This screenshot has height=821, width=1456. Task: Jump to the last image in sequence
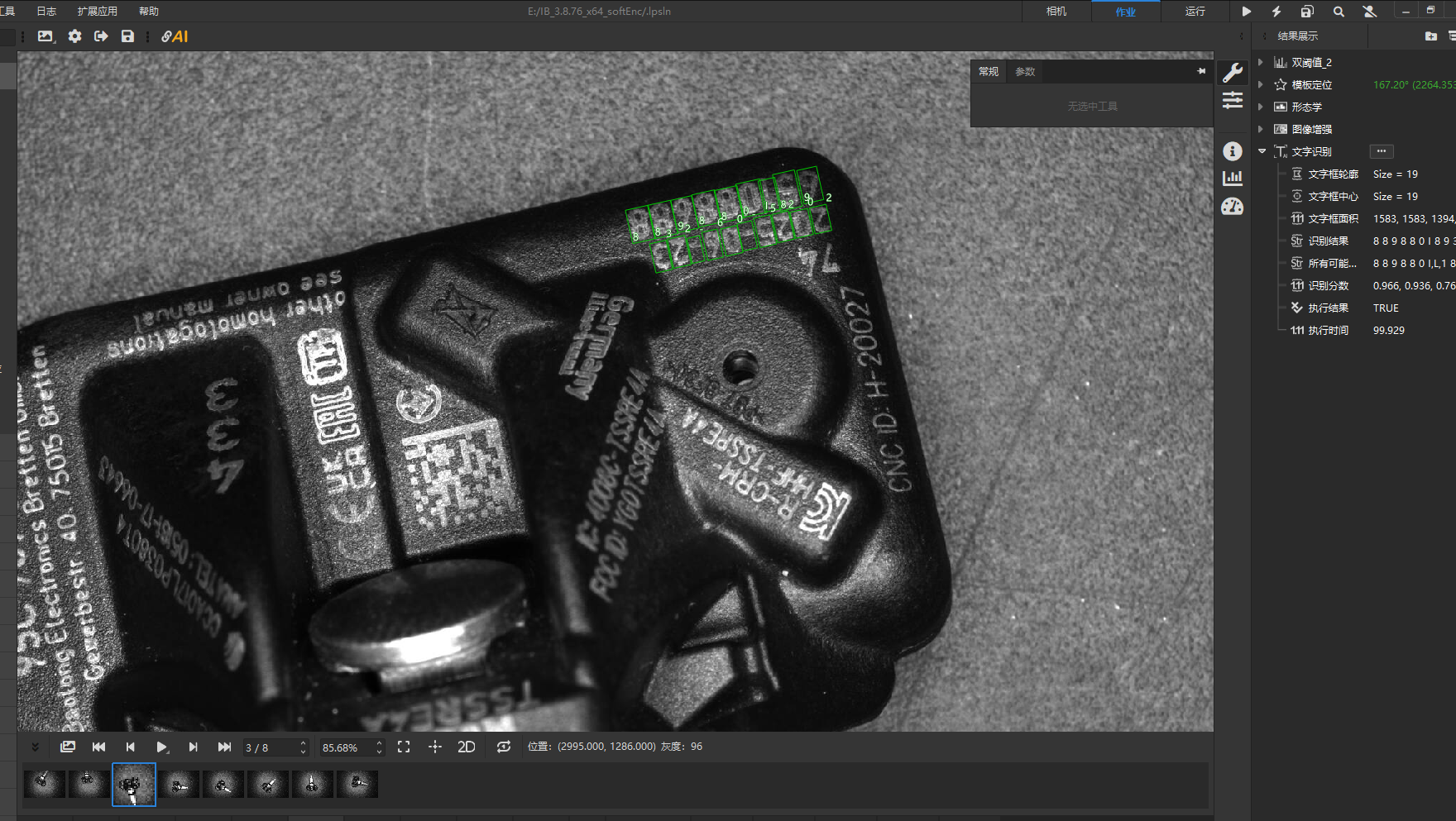tap(224, 747)
